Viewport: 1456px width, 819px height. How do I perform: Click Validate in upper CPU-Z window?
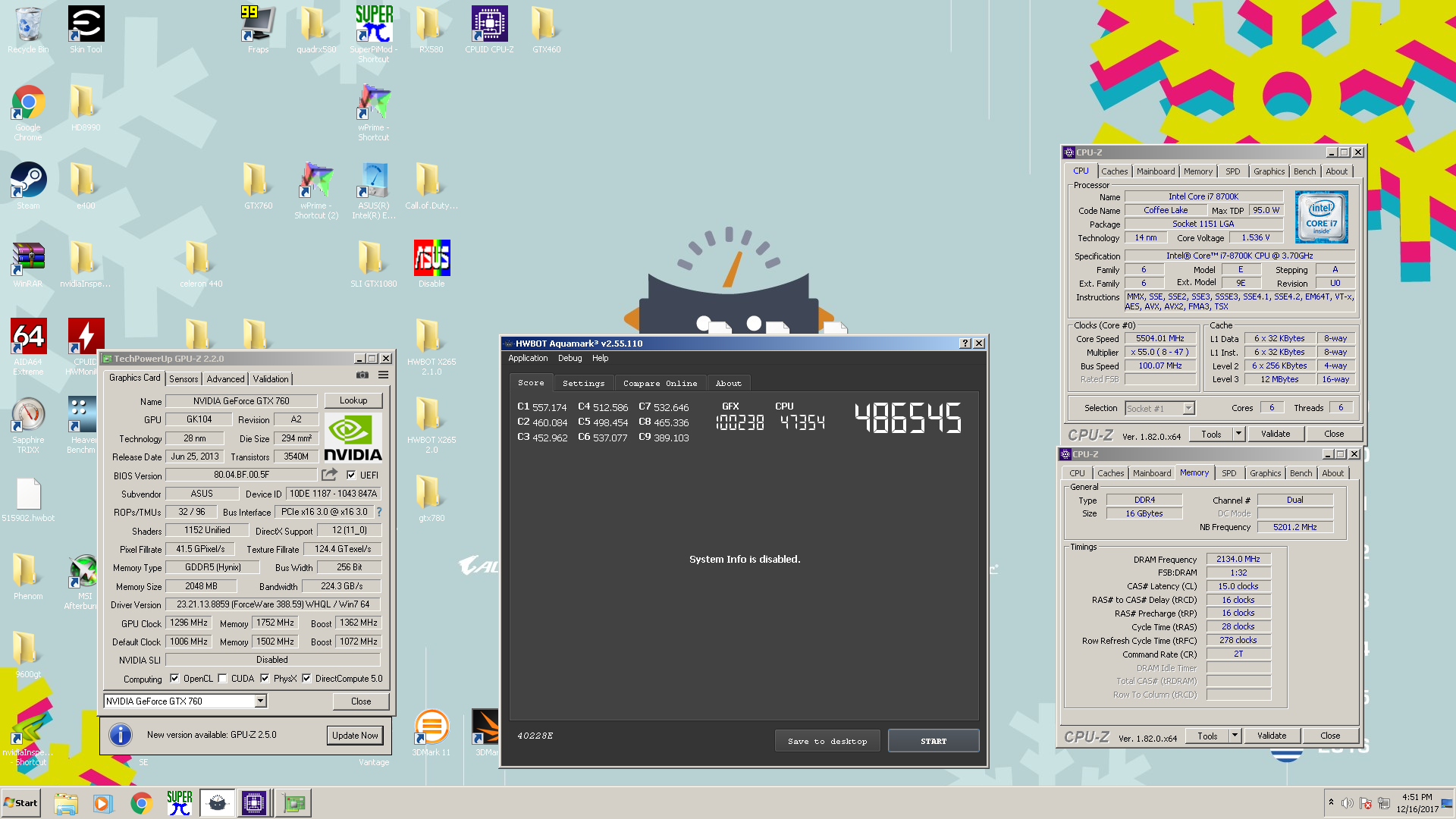click(x=1276, y=435)
